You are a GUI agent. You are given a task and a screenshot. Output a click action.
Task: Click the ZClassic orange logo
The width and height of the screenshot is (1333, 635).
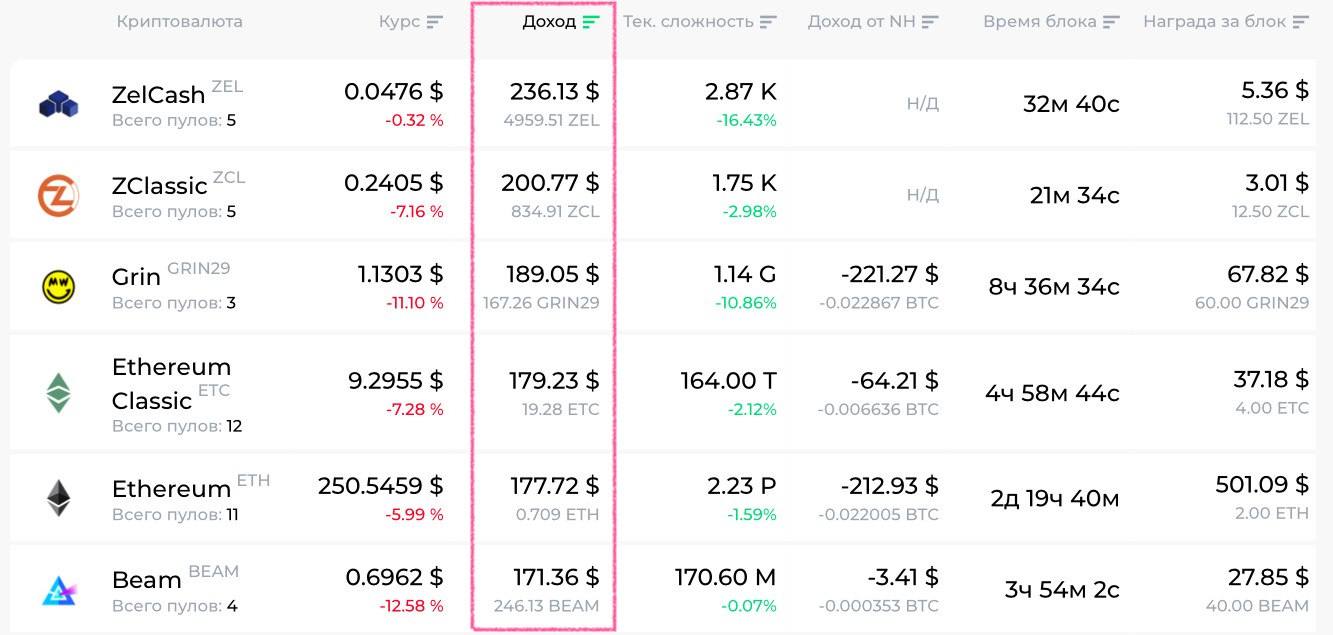(58, 195)
